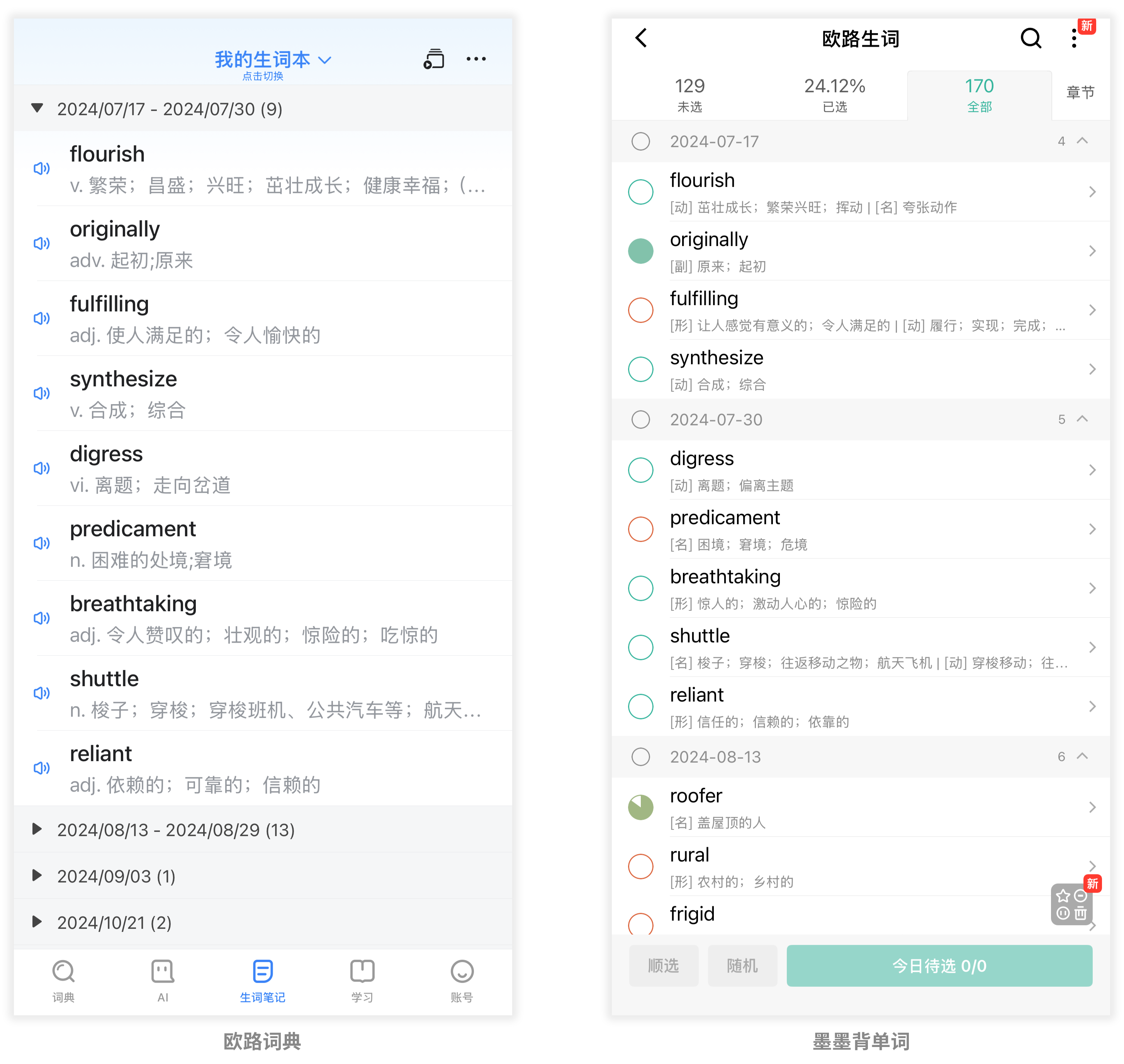Open details arrow for flourish in 墨墨背单词

coord(1092,192)
